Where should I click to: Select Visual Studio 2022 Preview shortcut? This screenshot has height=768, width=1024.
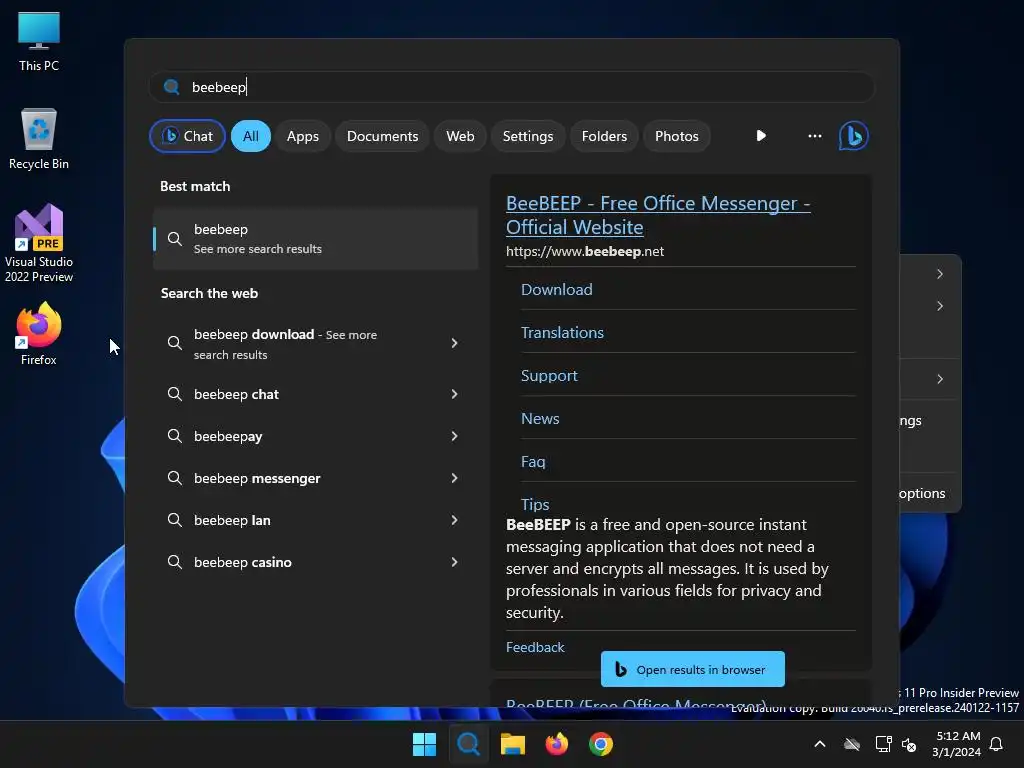(39, 242)
